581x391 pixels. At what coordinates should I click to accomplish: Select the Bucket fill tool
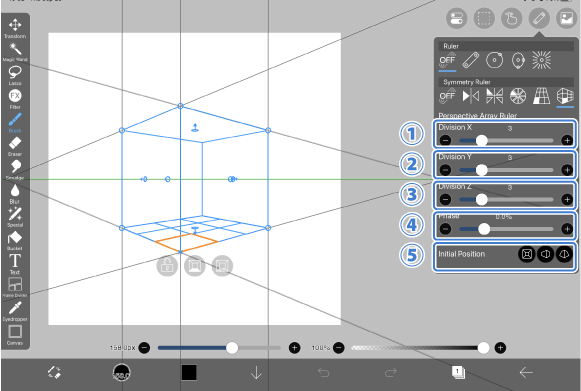tap(15, 241)
